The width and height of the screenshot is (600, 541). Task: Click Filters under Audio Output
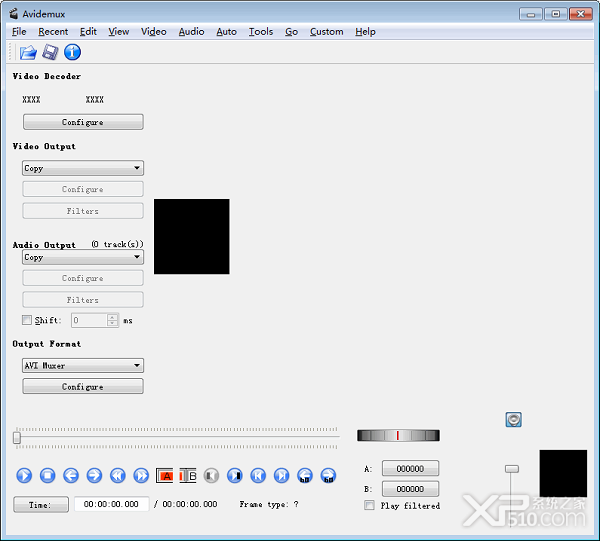83,300
